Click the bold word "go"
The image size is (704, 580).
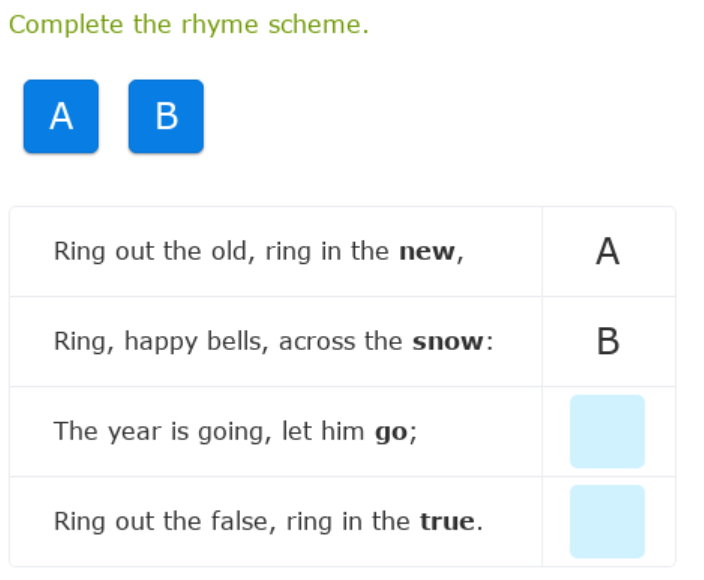pyautogui.click(x=392, y=432)
